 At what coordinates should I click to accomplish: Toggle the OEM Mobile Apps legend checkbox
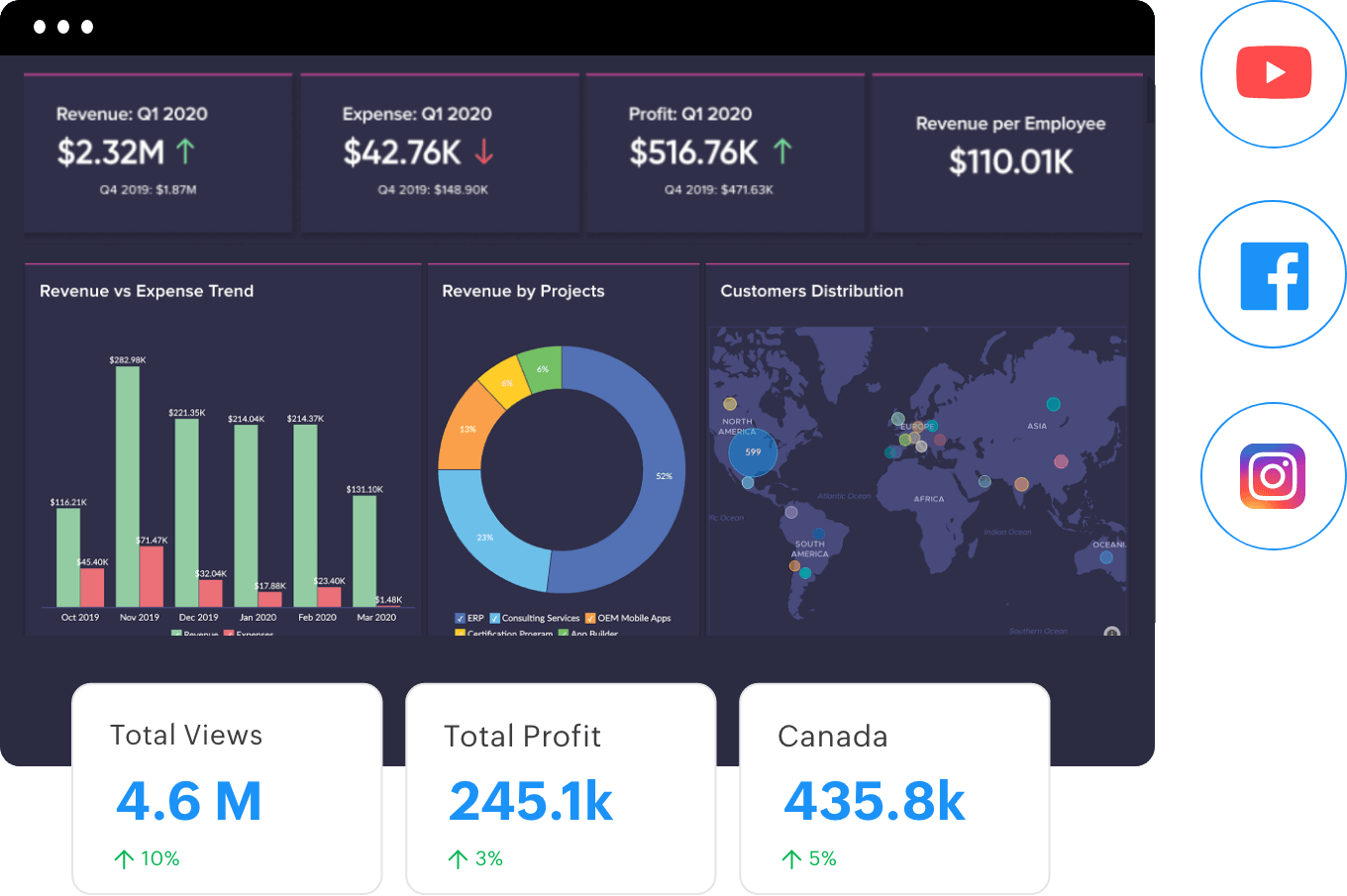click(x=590, y=618)
